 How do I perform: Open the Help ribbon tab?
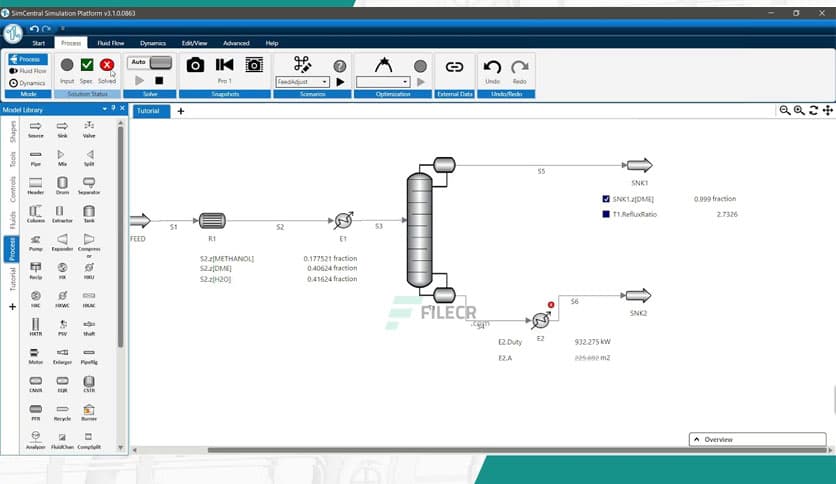click(272, 43)
